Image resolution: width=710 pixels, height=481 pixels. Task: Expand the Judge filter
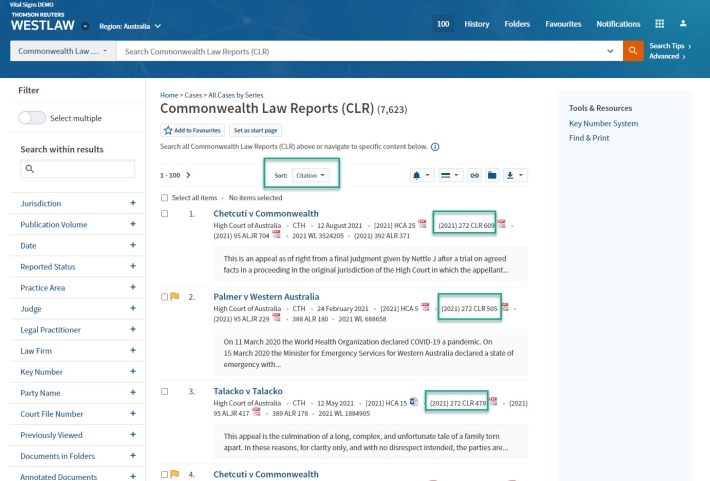[x=133, y=308]
